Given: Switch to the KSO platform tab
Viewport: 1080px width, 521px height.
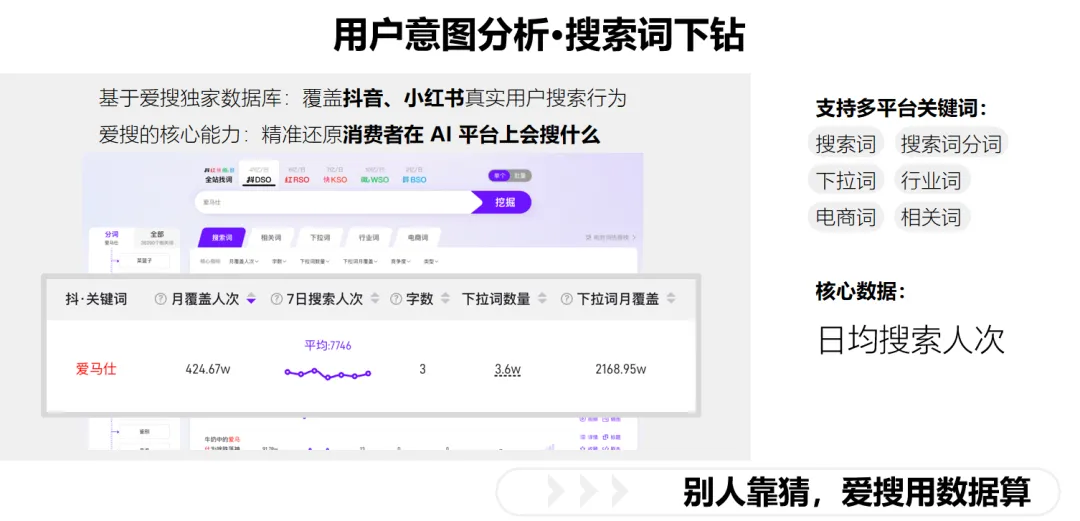Looking at the screenshot, I should tap(335, 176).
